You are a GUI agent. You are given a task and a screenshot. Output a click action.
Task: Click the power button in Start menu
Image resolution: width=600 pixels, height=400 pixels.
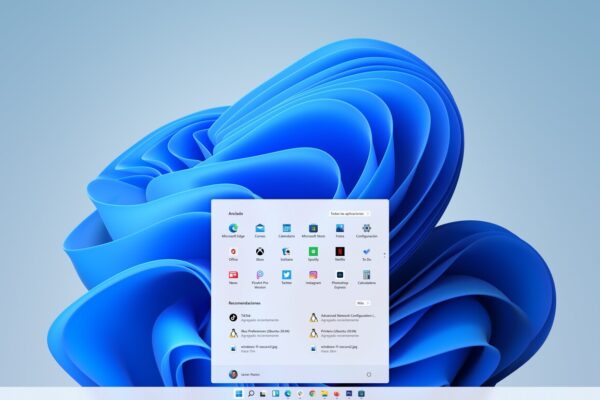click(369, 374)
